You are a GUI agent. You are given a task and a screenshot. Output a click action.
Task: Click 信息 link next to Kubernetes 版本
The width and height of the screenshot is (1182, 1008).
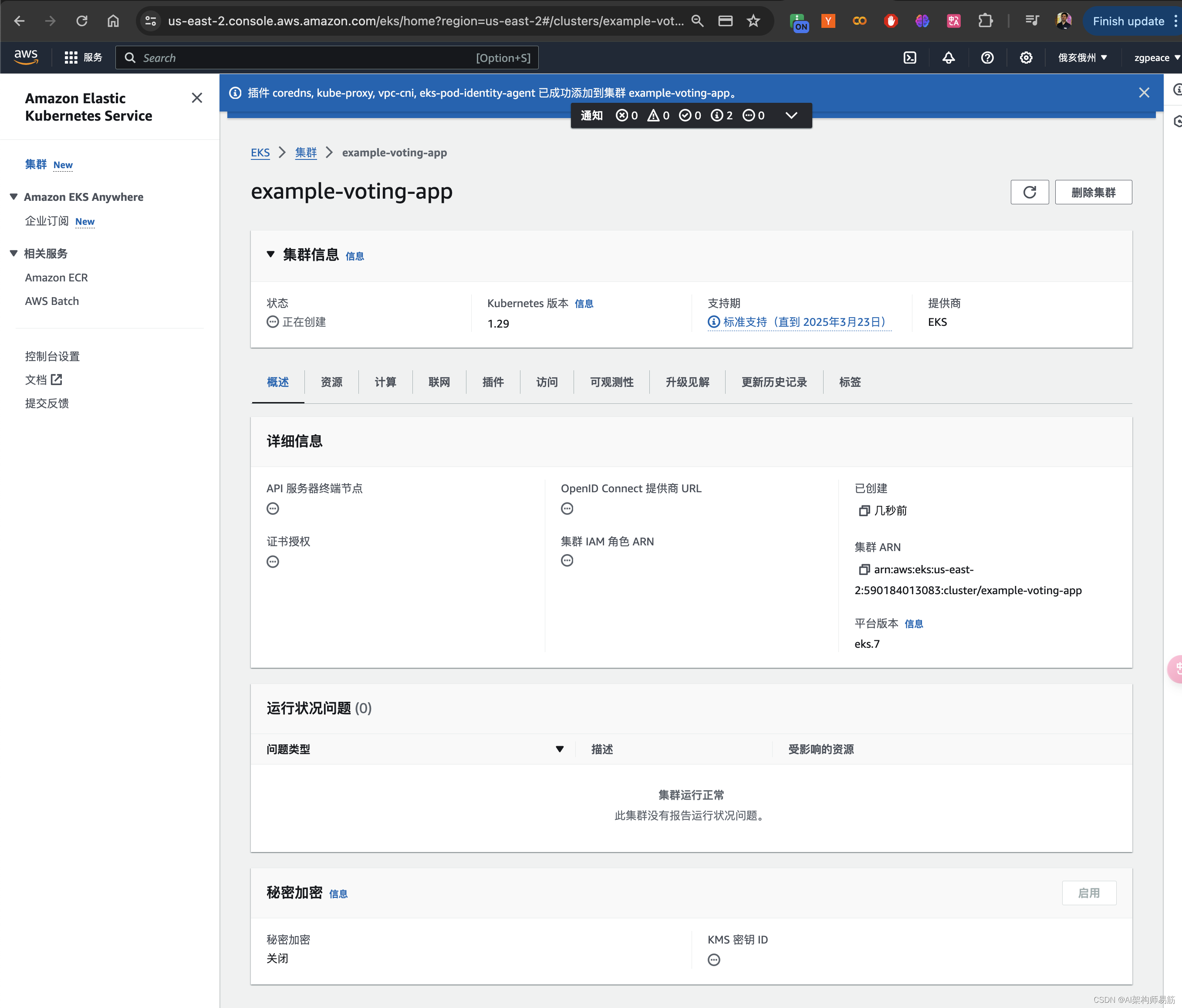pos(584,304)
